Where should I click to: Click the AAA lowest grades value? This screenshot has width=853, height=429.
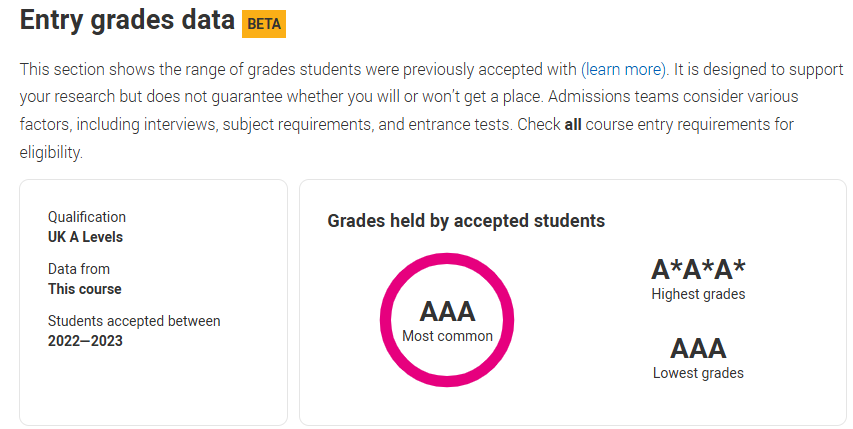click(x=699, y=349)
